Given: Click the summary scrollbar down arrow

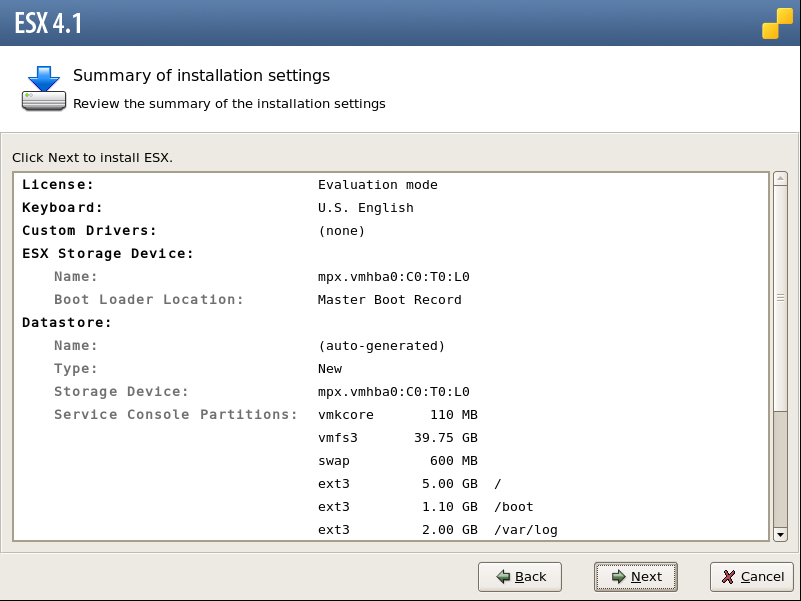Looking at the screenshot, I should [780, 535].
